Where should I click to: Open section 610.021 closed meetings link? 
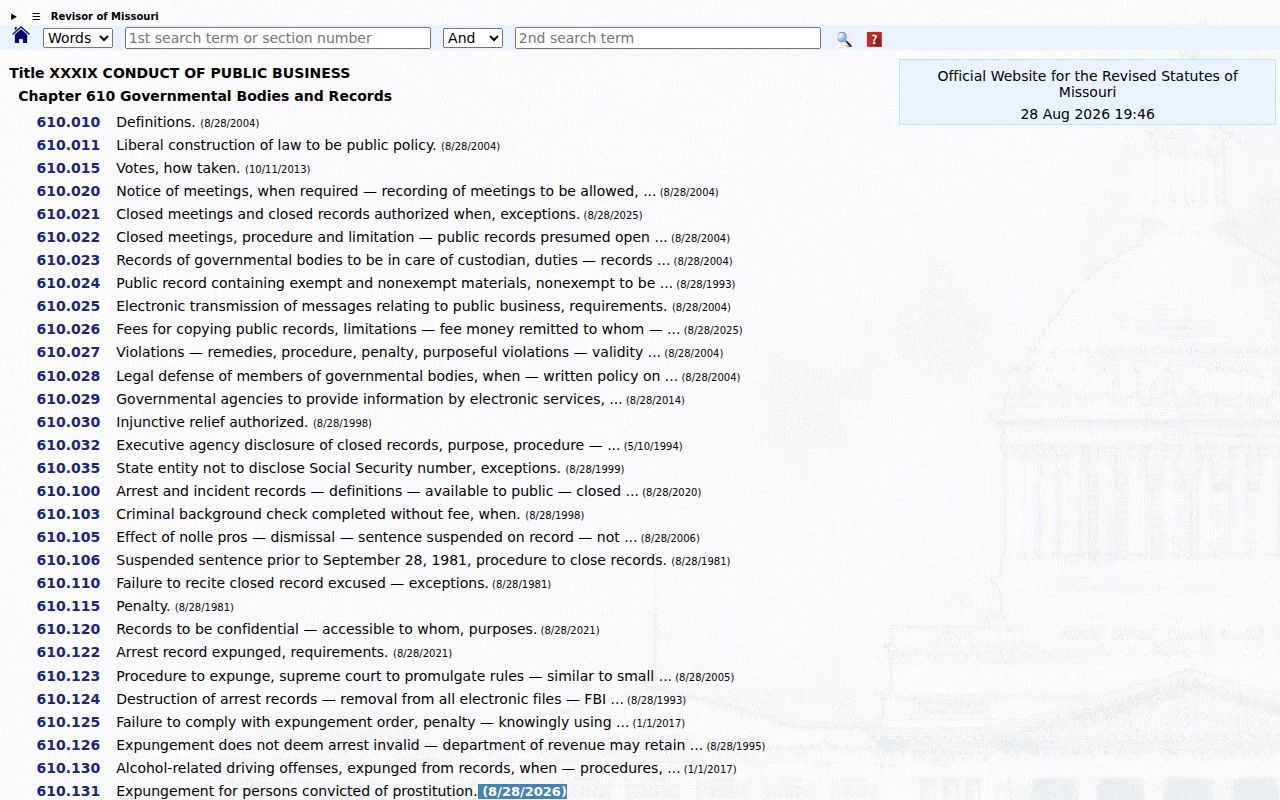point(69,214)
